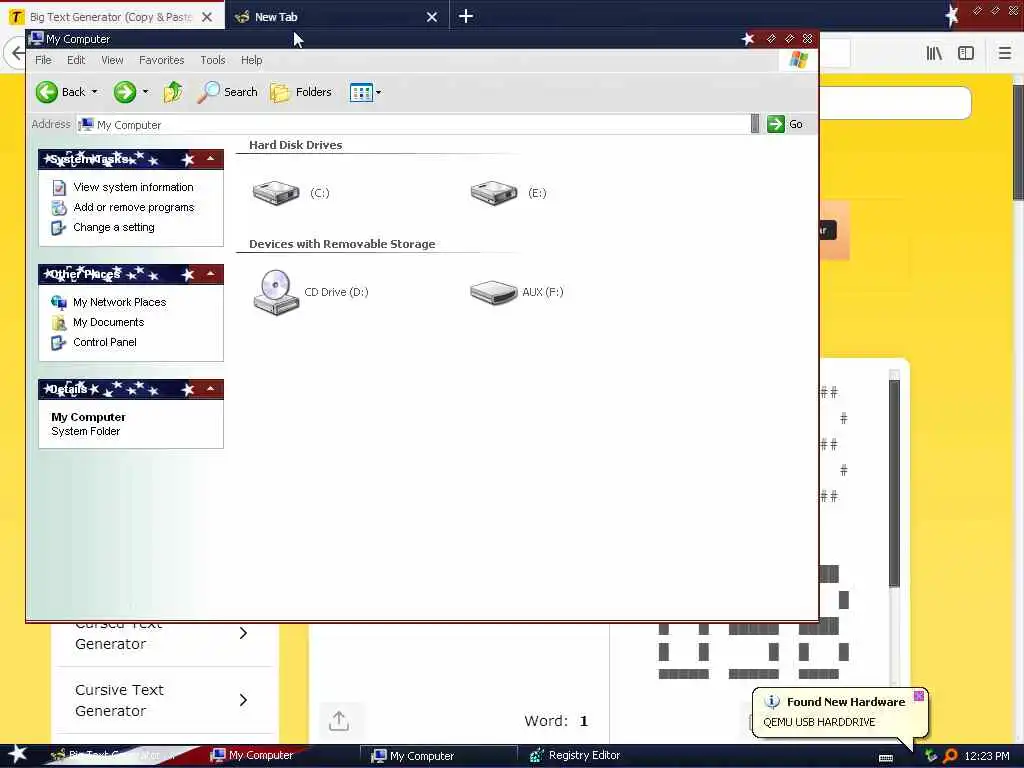
Task: Click the Views icon in toolbar
Action: pos(360,93)
